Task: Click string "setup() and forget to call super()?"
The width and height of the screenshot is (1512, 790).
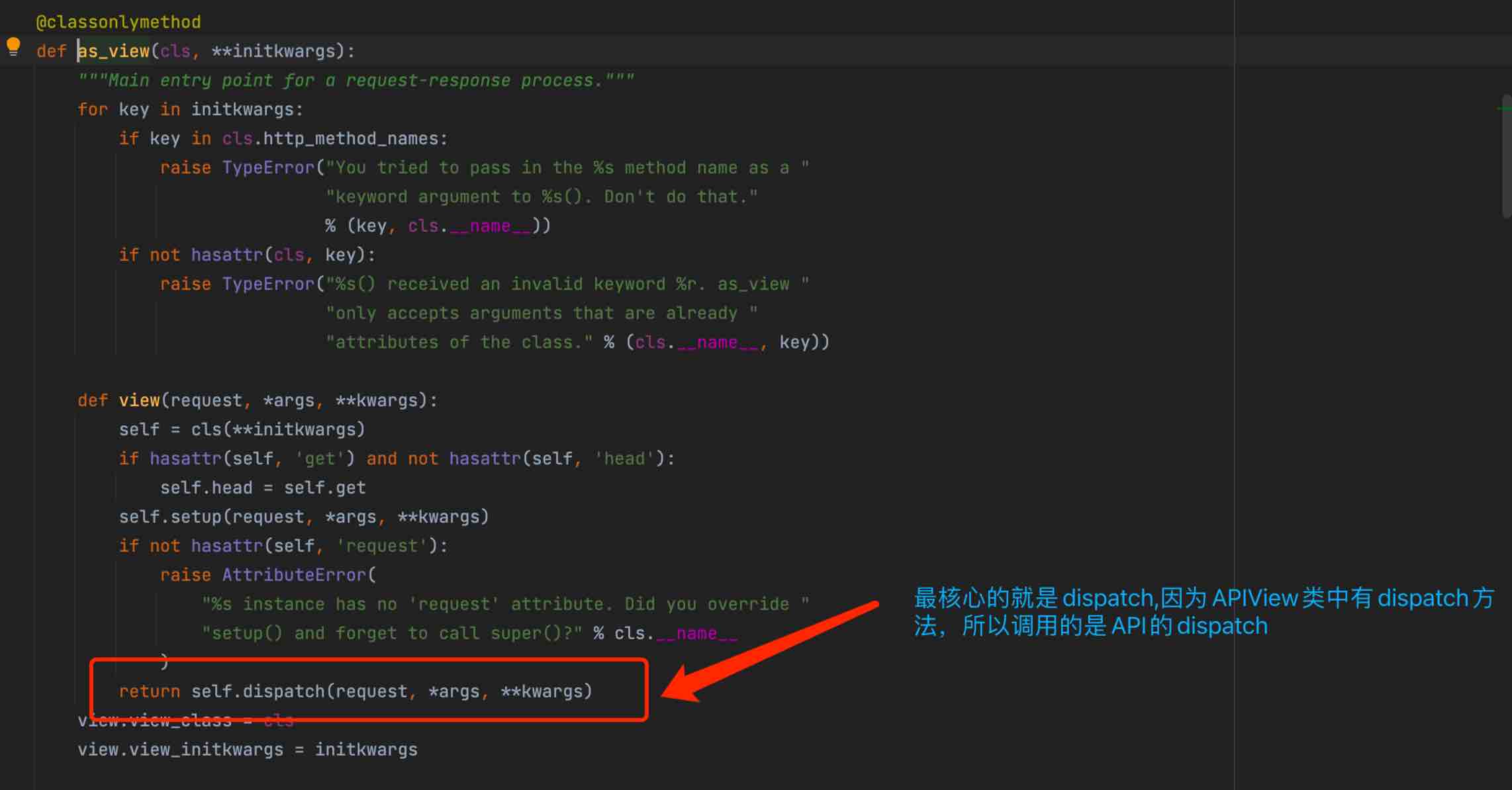Action: pos(392,633)
